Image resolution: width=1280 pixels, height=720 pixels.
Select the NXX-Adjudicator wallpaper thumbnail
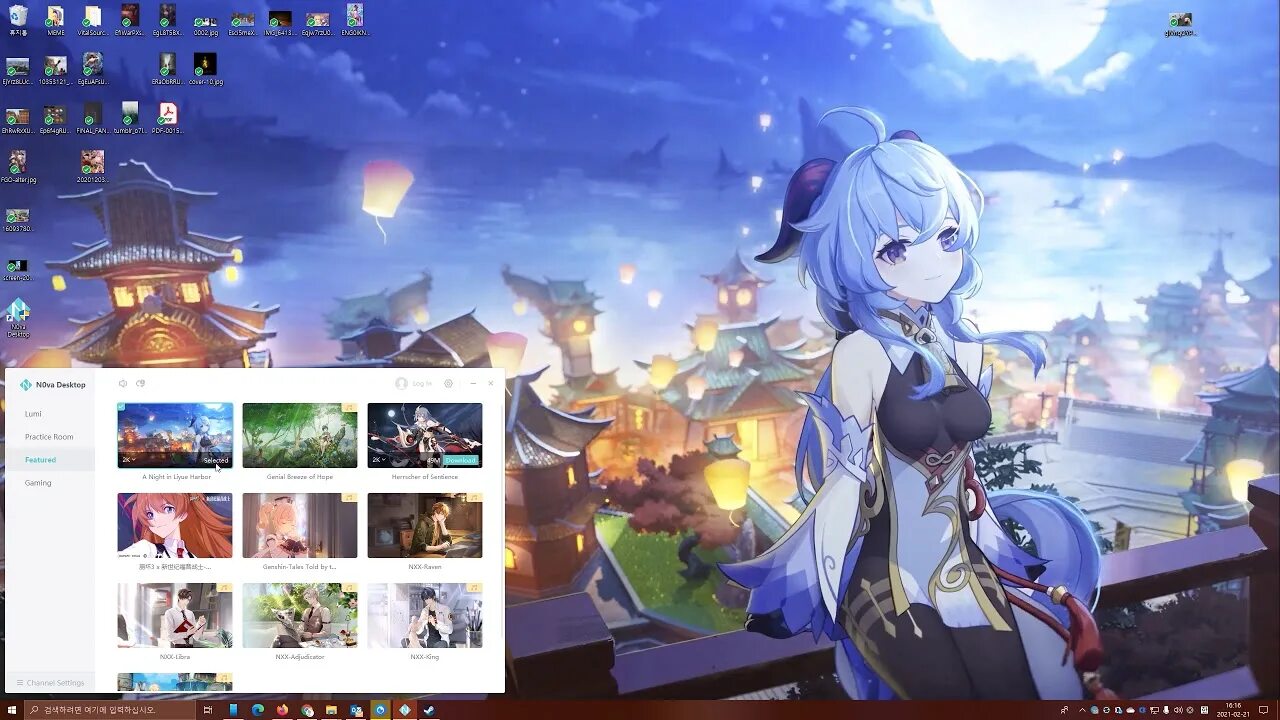click(300, 615)
